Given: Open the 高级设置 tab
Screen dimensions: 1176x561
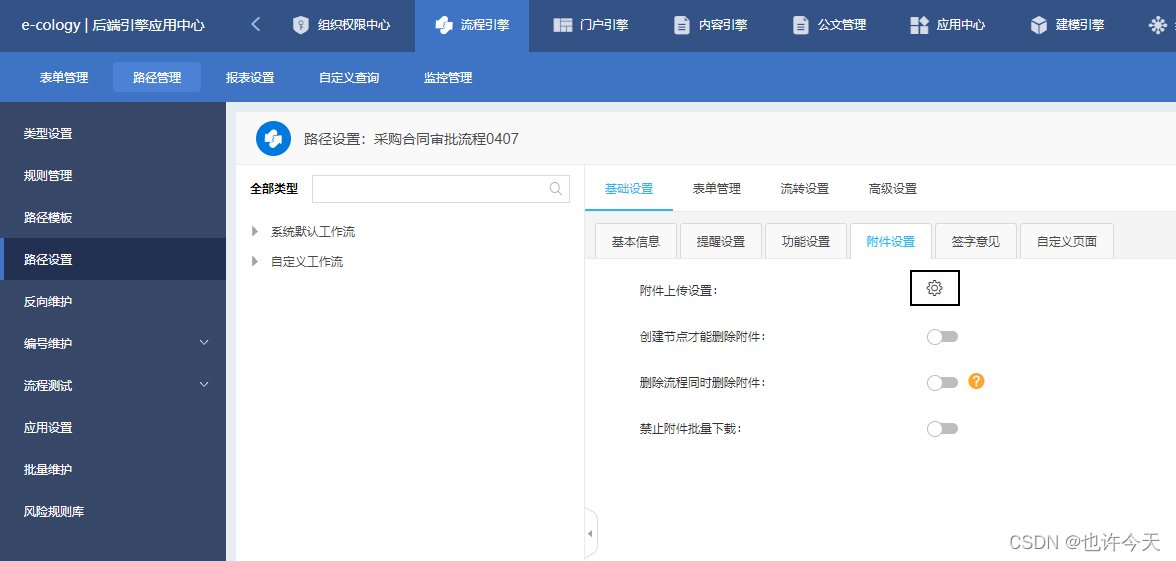Looking at the screenshot, I should click(892, 189).
